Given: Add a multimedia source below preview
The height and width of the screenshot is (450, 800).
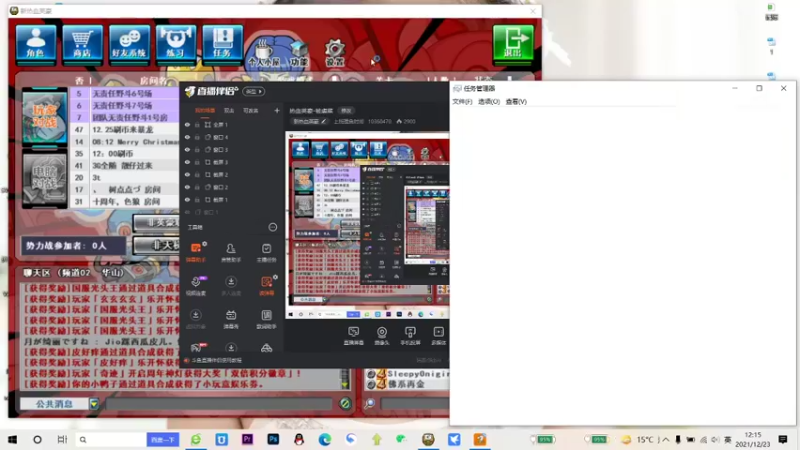Looking at the screenshot, I should [438, 336].
